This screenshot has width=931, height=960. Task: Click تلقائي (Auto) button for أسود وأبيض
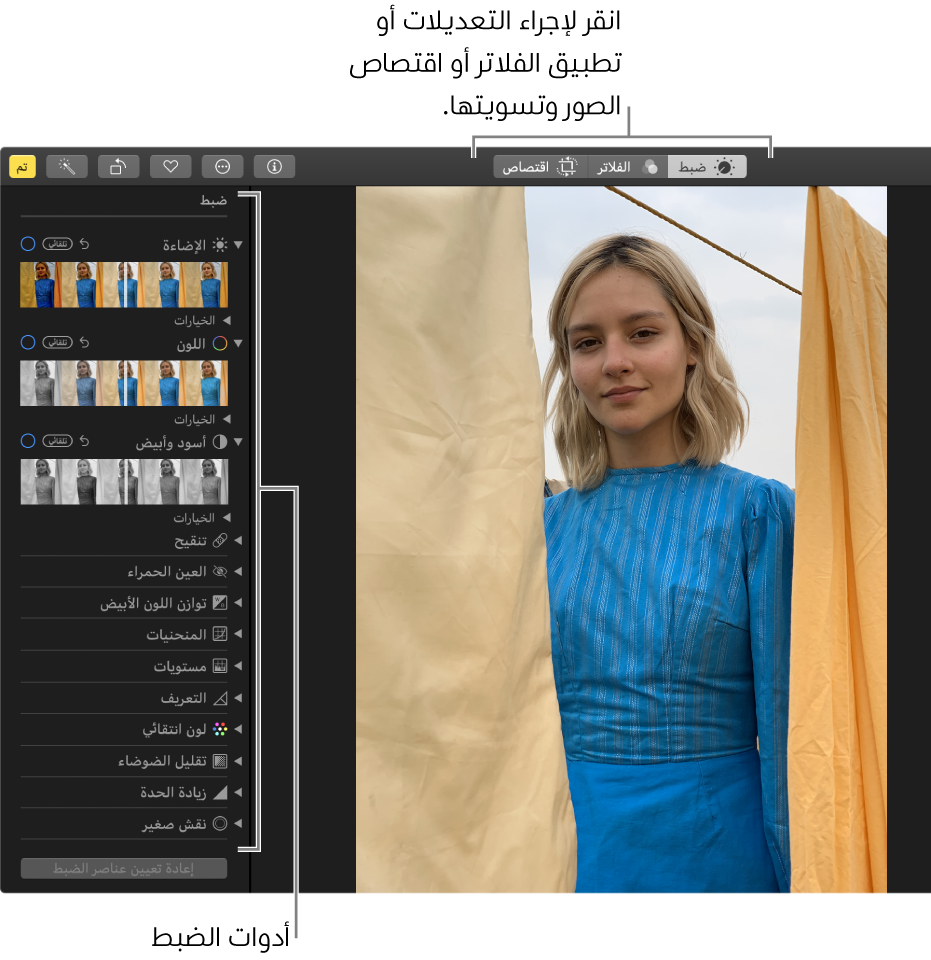click(58, 441)
